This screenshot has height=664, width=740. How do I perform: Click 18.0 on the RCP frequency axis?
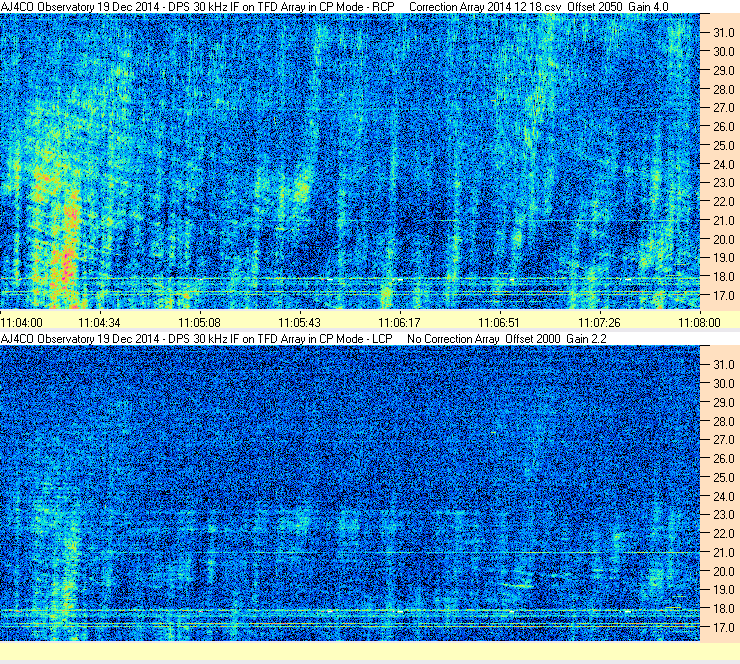[x=723, y=277]
